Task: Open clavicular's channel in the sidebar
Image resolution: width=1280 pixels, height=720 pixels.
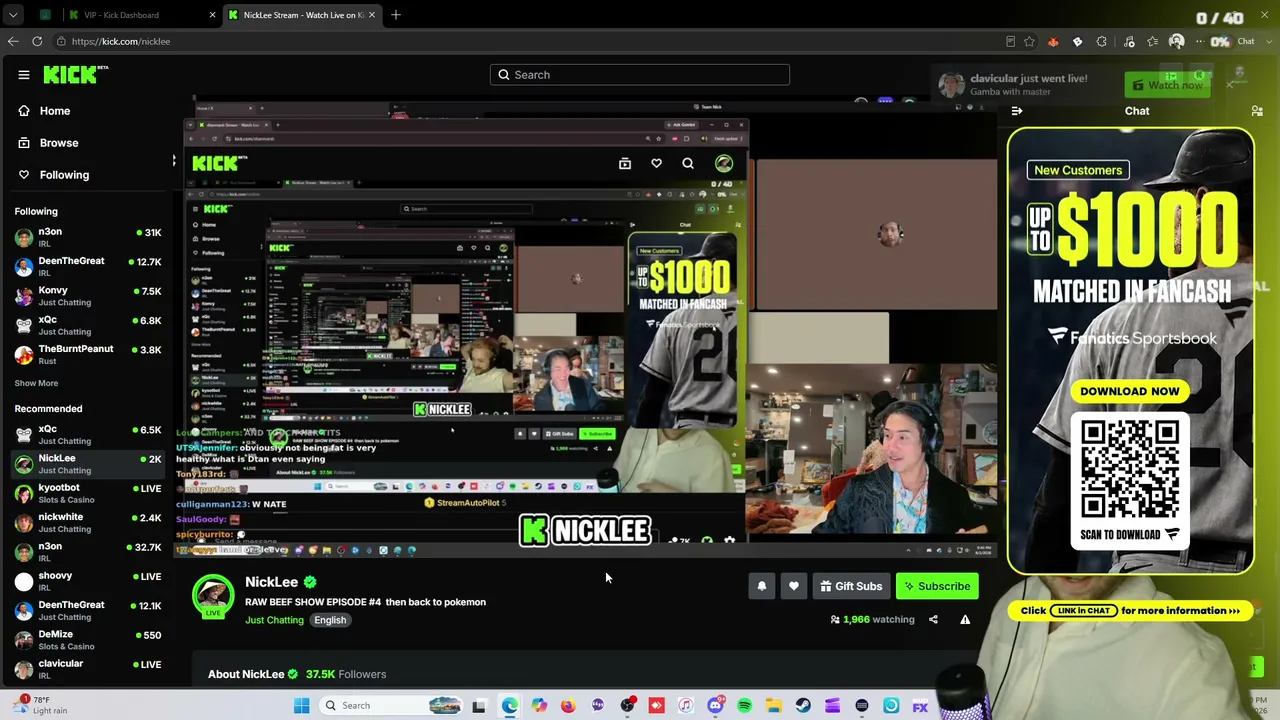Action: (88, 669)
